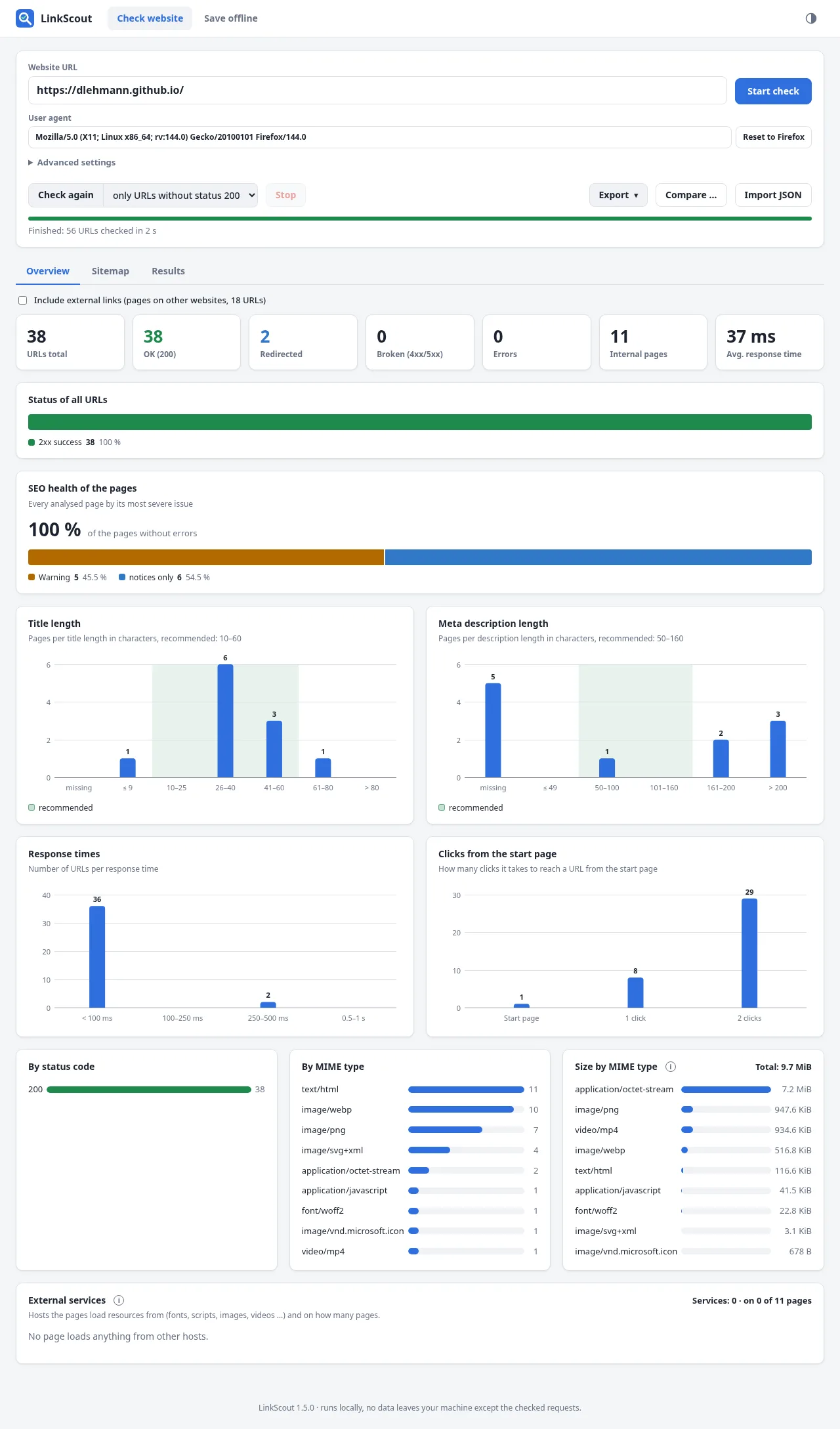840x1429 pixels.
Task: Click 'Finished: 56 URLs checked in 2 s' status
Action: (93, 231)
